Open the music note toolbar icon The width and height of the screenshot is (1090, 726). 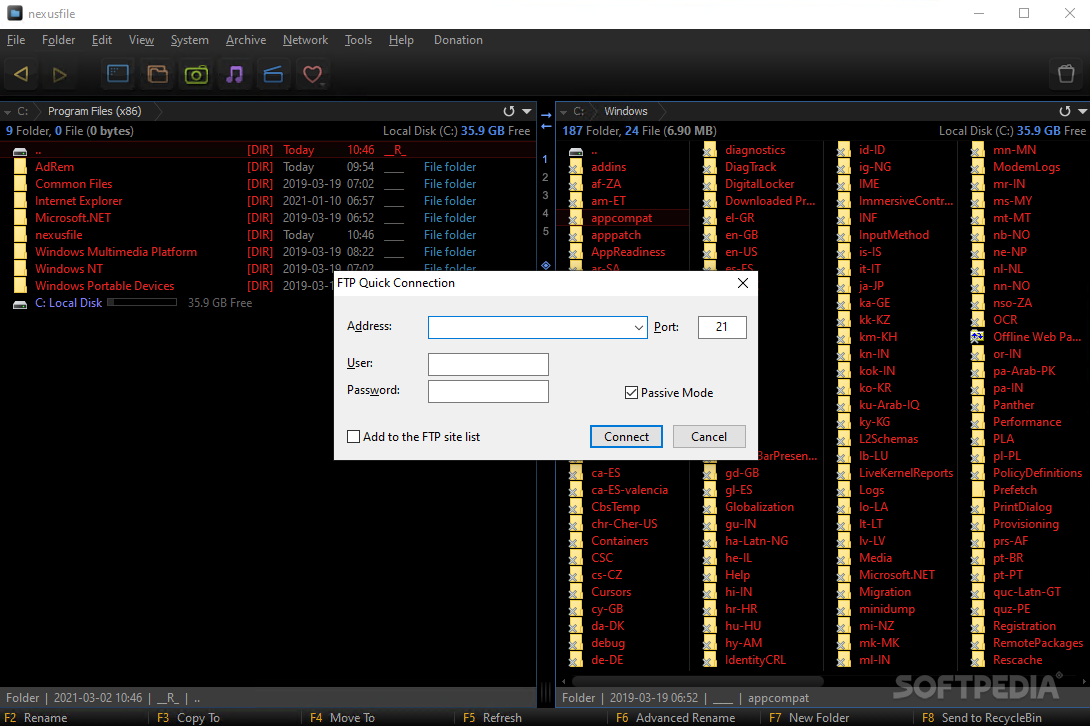point(235,74)
